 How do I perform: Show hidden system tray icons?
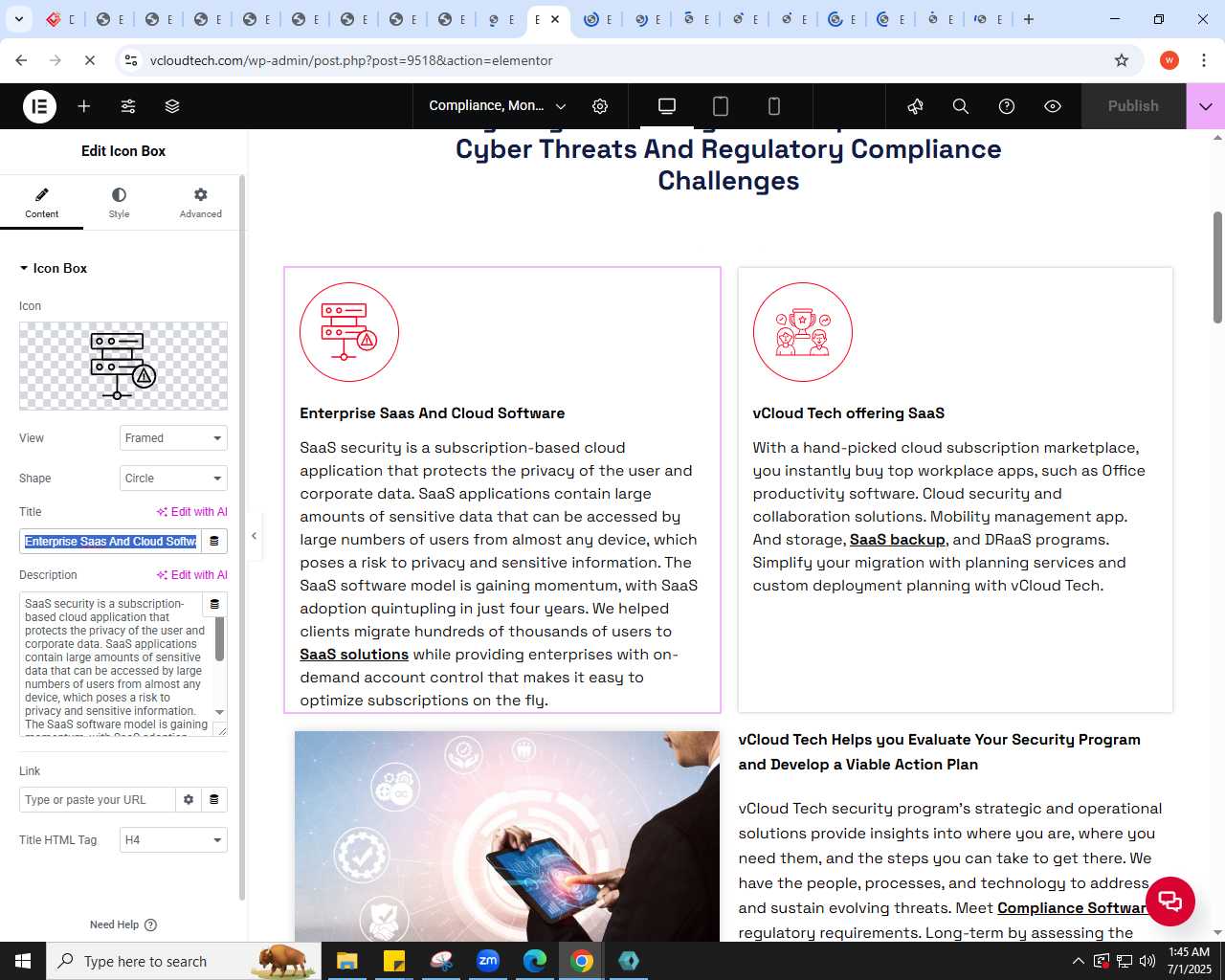[1079, 961]
